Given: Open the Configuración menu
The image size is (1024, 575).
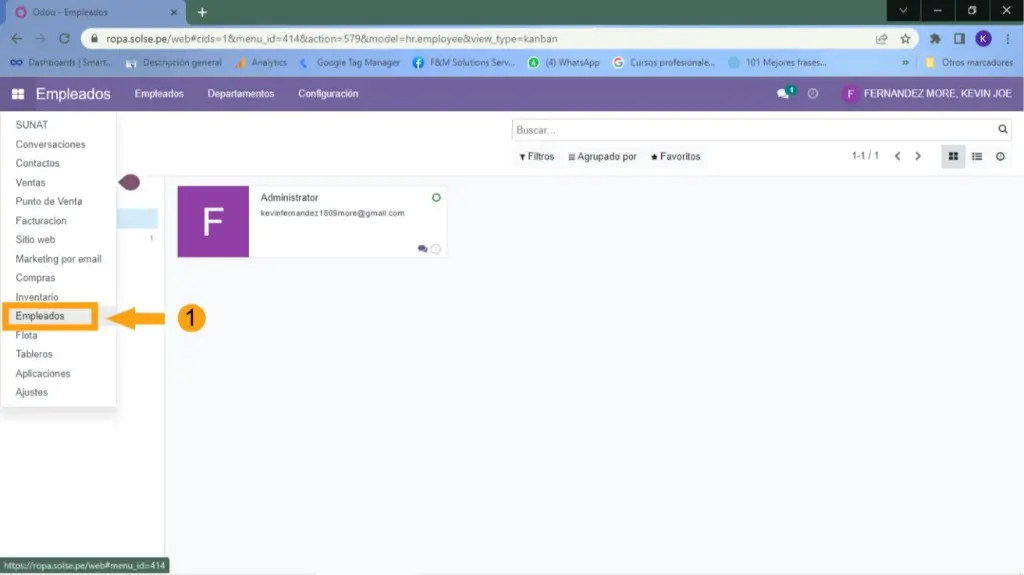Looking at the screenshot, I should point(328,94).
